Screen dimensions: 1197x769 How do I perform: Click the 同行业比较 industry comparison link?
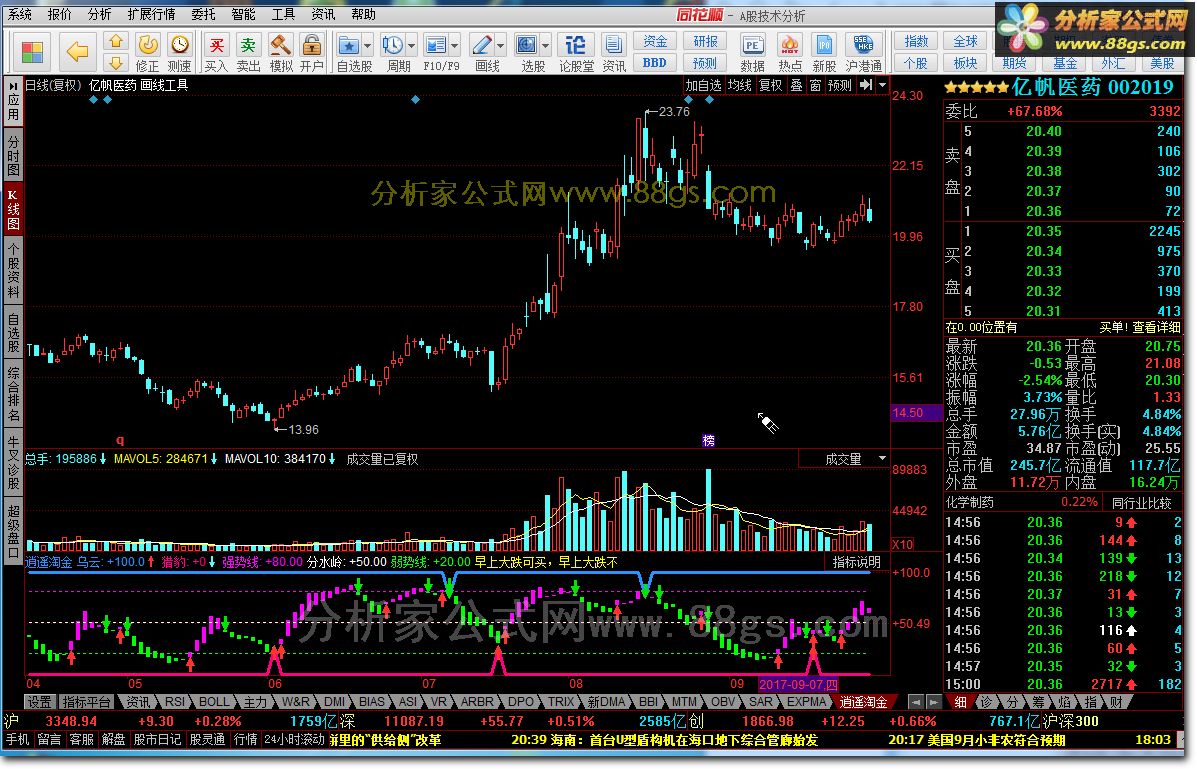coord(1141,502)
